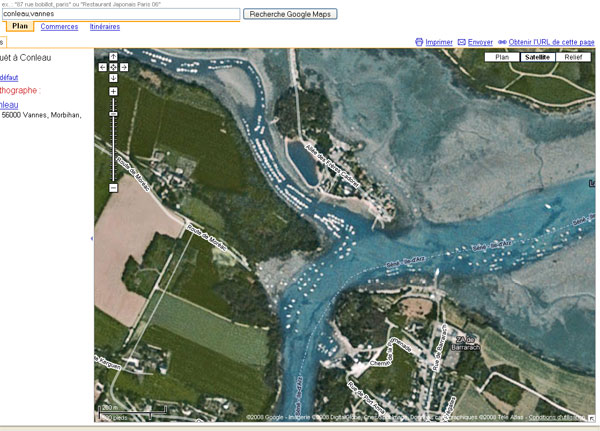Switch map view to Plan mode

[x=502, y=57]
